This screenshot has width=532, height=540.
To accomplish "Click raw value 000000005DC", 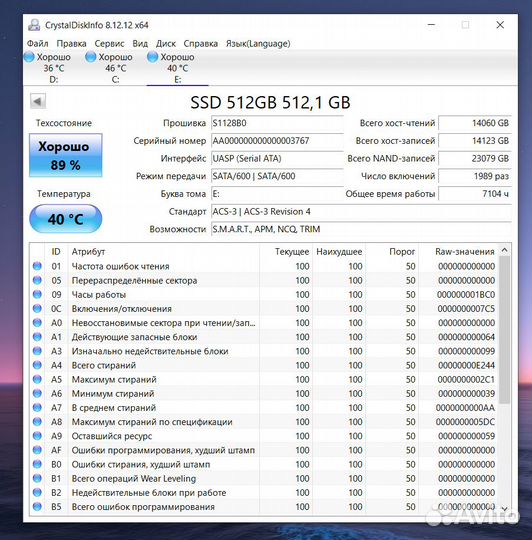I will pos(465,422).
